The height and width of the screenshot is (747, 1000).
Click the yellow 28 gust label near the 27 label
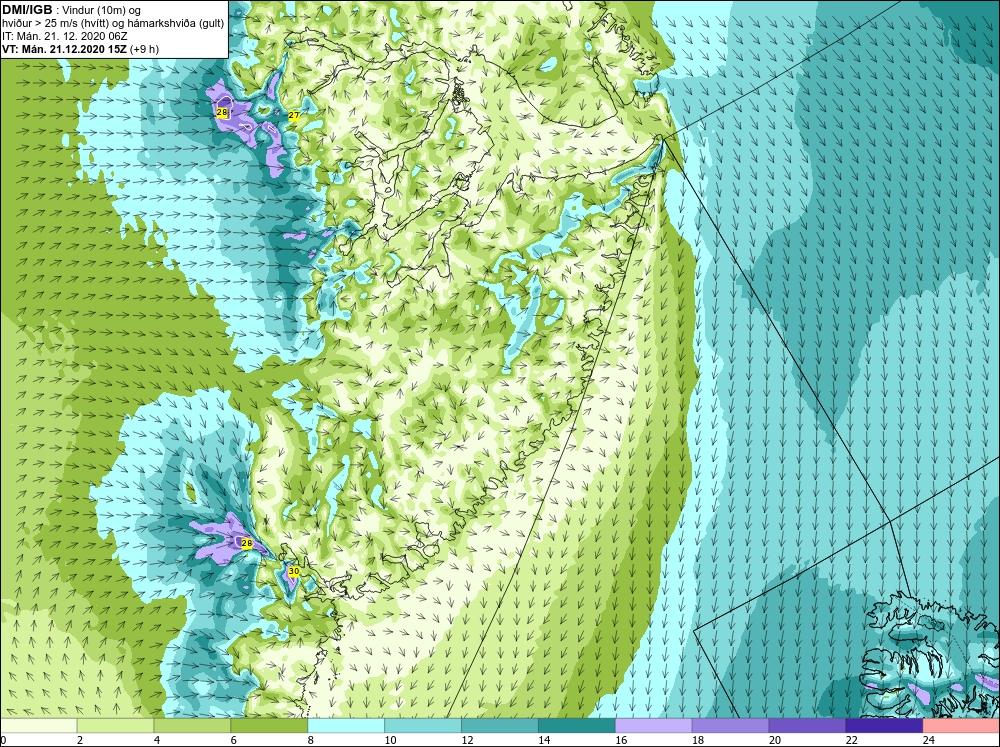[x=222, y=113]
